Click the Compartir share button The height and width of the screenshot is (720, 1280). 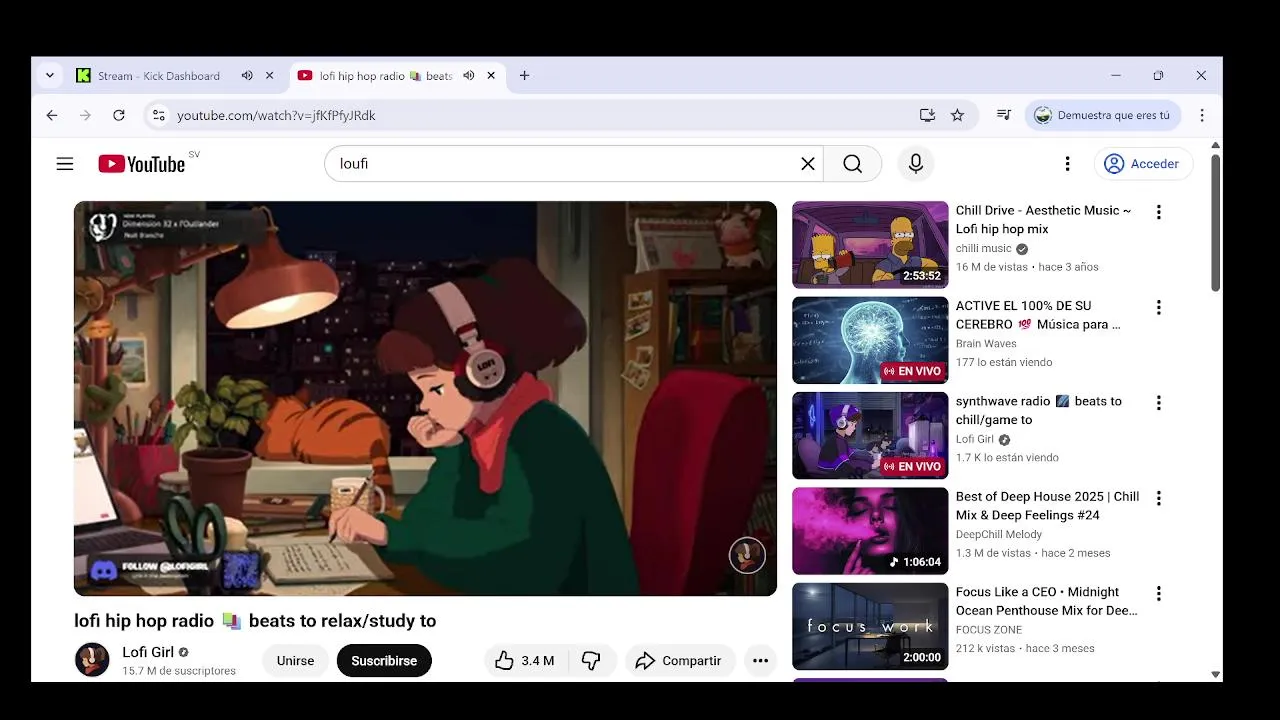coord(678,661)
